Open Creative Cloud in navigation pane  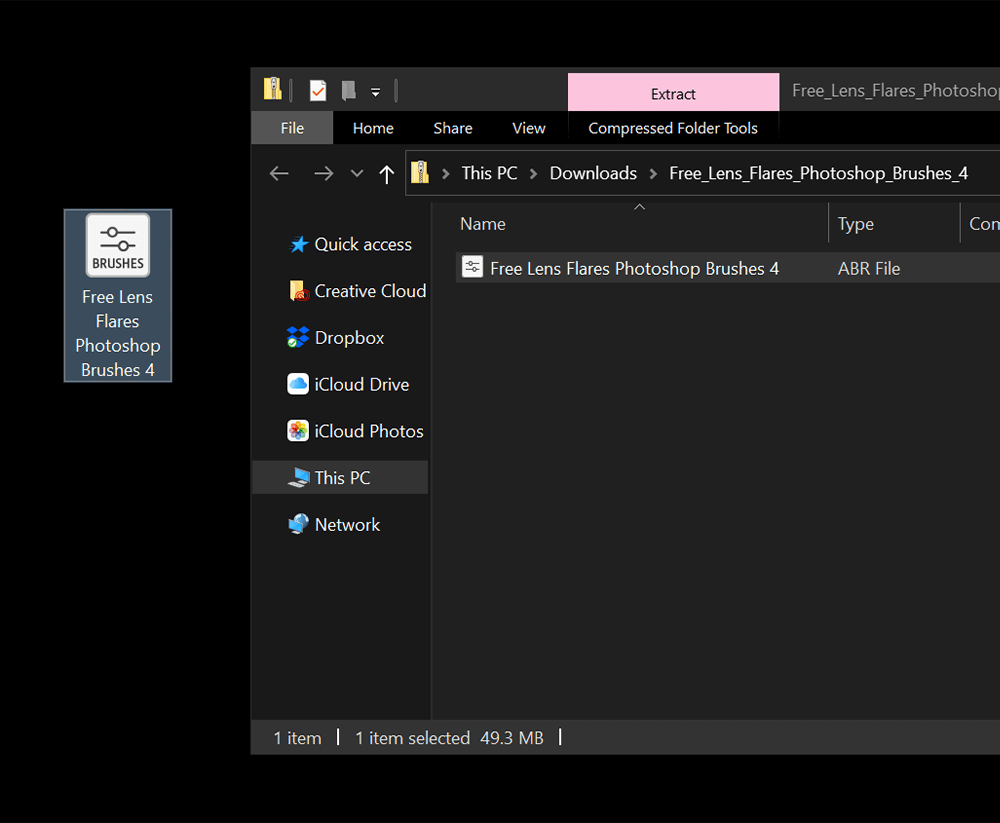pos(370,291)
